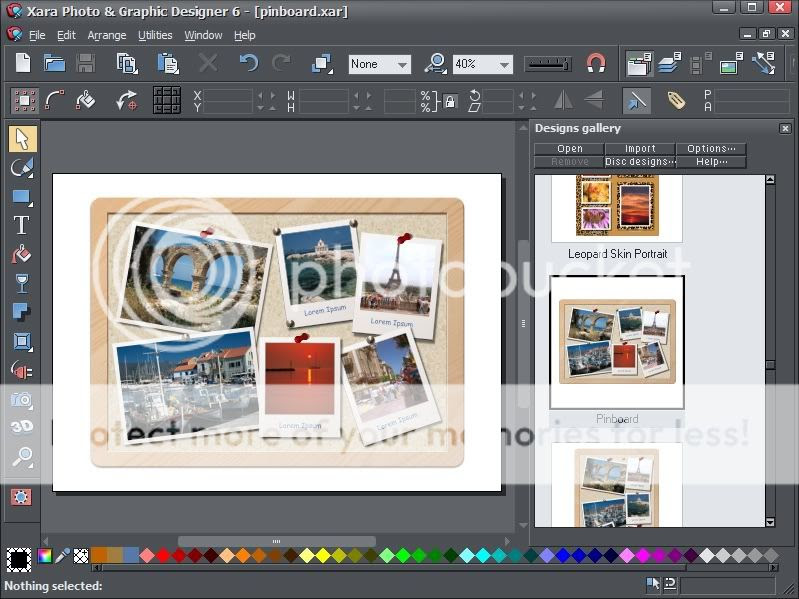Open the Photo tool camera icon
This screenshot has width=799, height=599.
(21, 400)
